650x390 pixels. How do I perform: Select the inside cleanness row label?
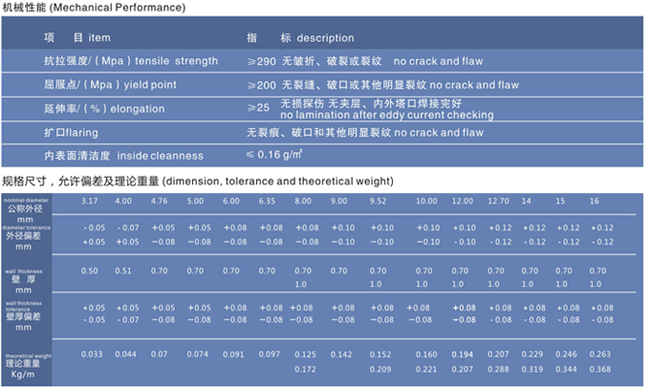coord(124,156)
